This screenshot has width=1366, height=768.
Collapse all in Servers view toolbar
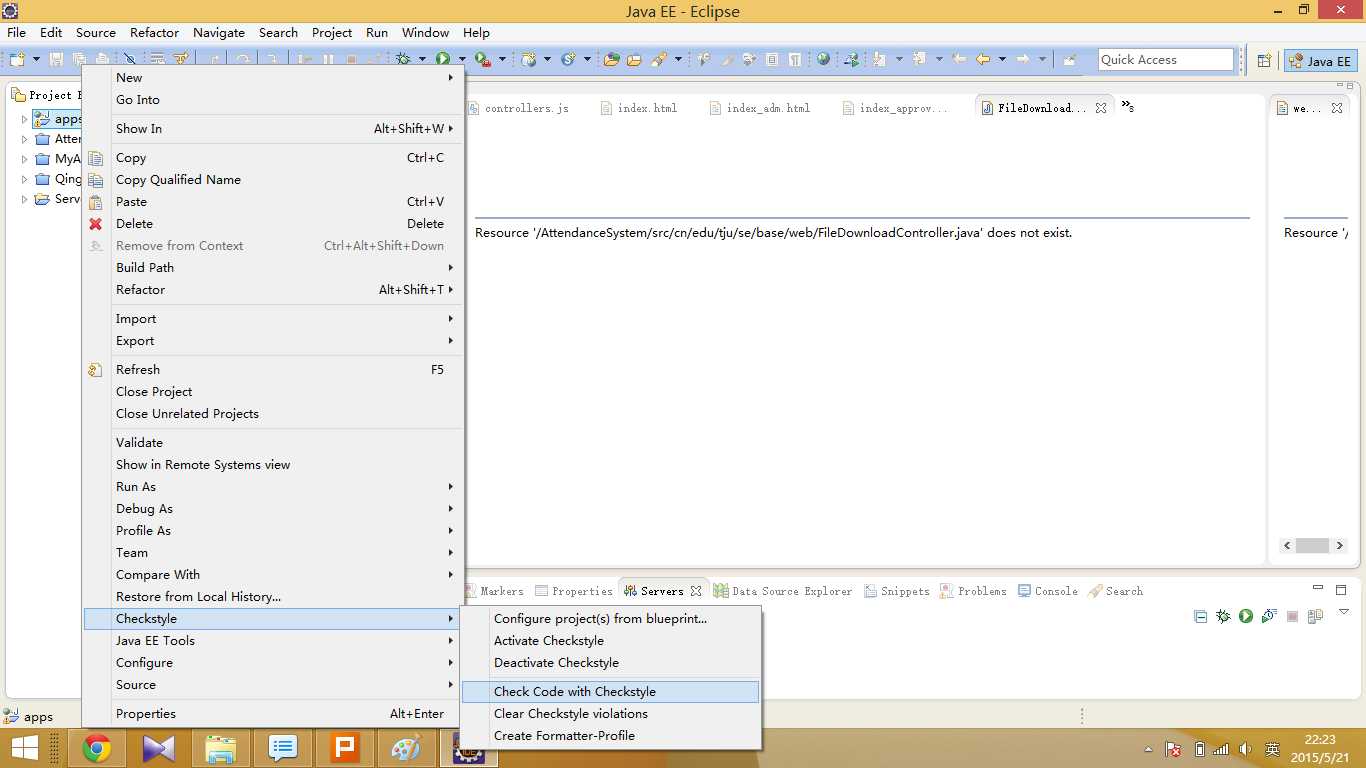[1200, 617]
